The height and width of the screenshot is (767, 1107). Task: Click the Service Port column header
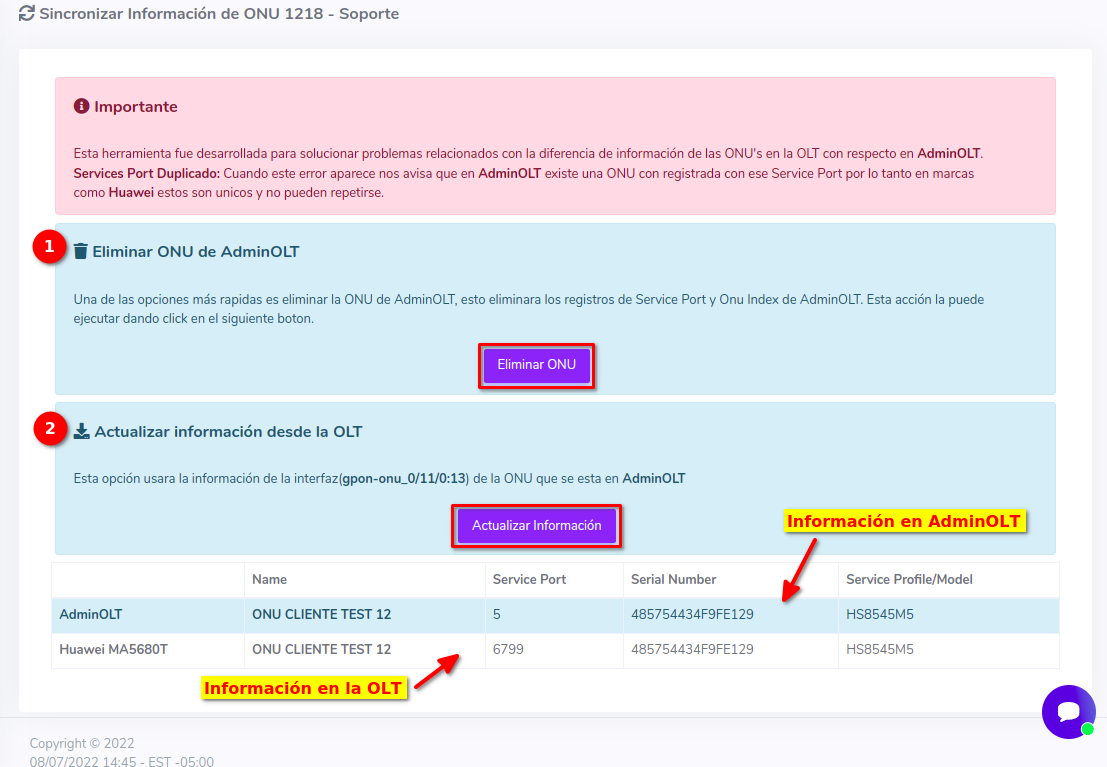pos(529,579)
